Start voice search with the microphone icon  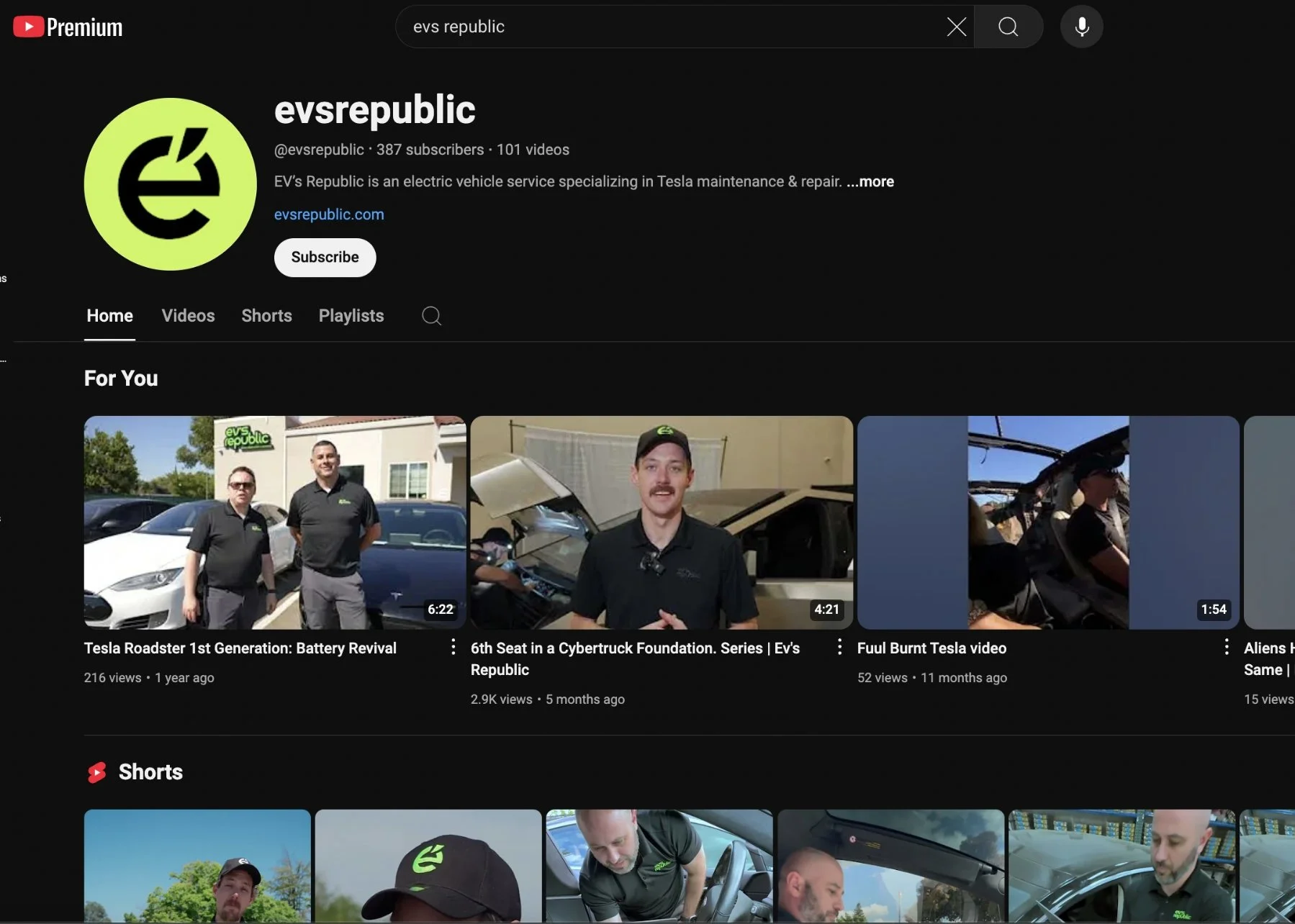point(1081,27)
